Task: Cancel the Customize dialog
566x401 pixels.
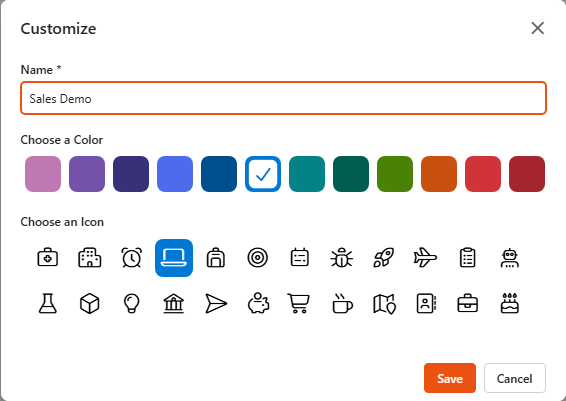Action: (x=515, y=378)
